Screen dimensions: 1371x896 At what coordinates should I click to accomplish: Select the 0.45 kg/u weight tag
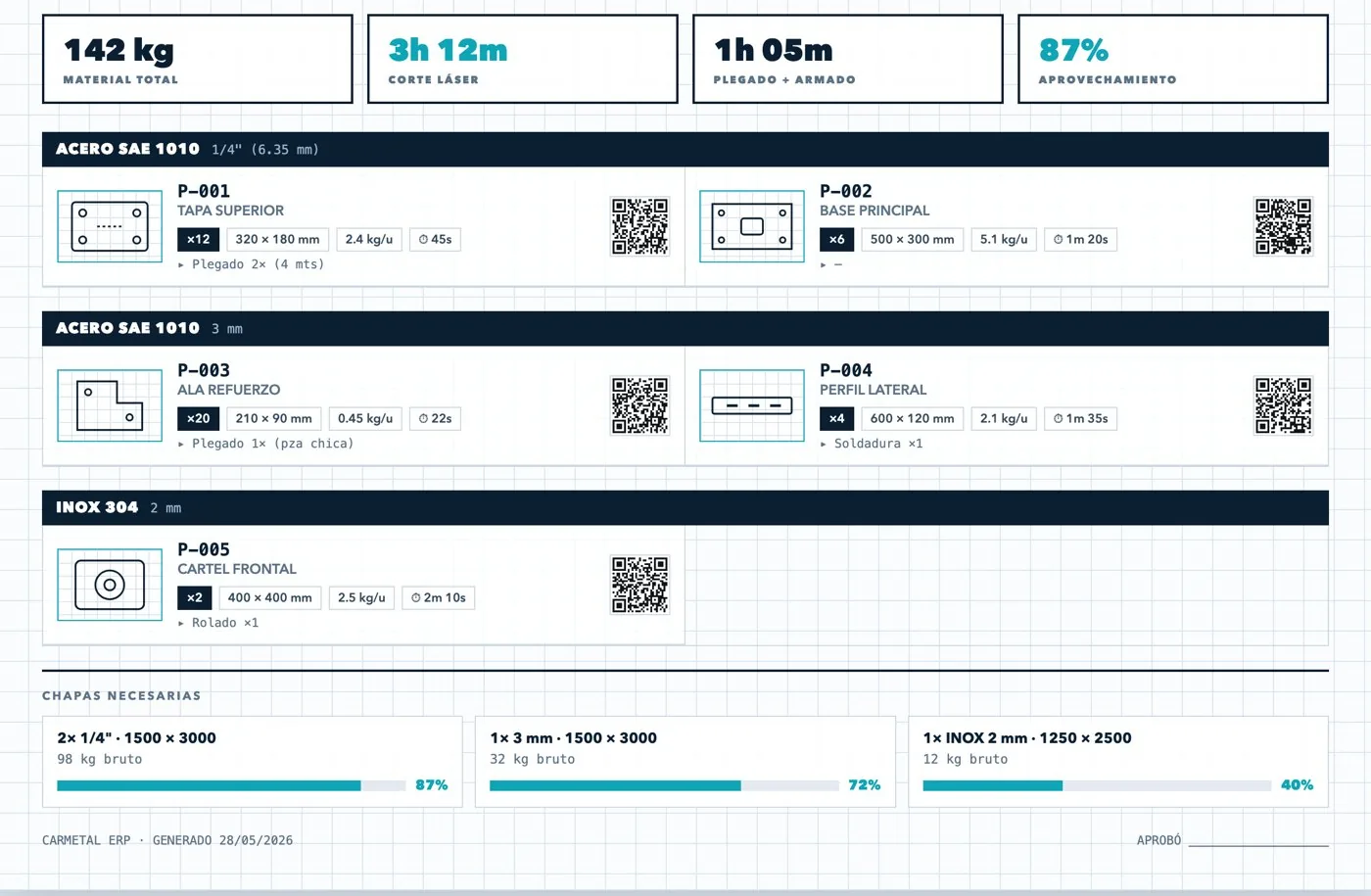(x=364, y=419)
